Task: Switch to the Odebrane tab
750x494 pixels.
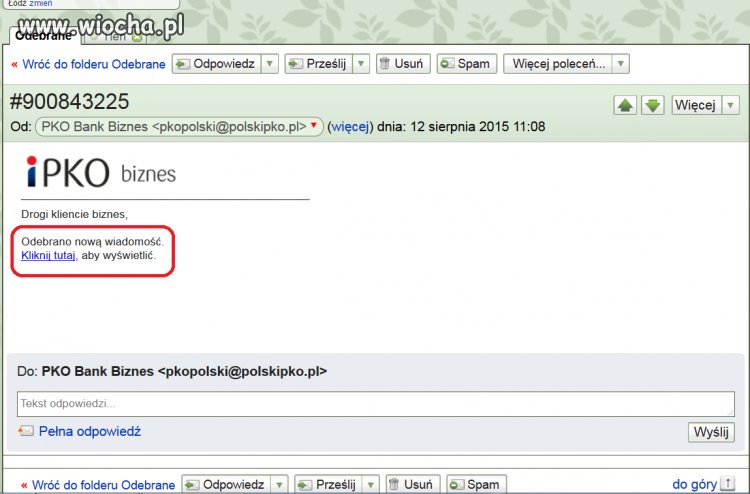Action: 43,36
